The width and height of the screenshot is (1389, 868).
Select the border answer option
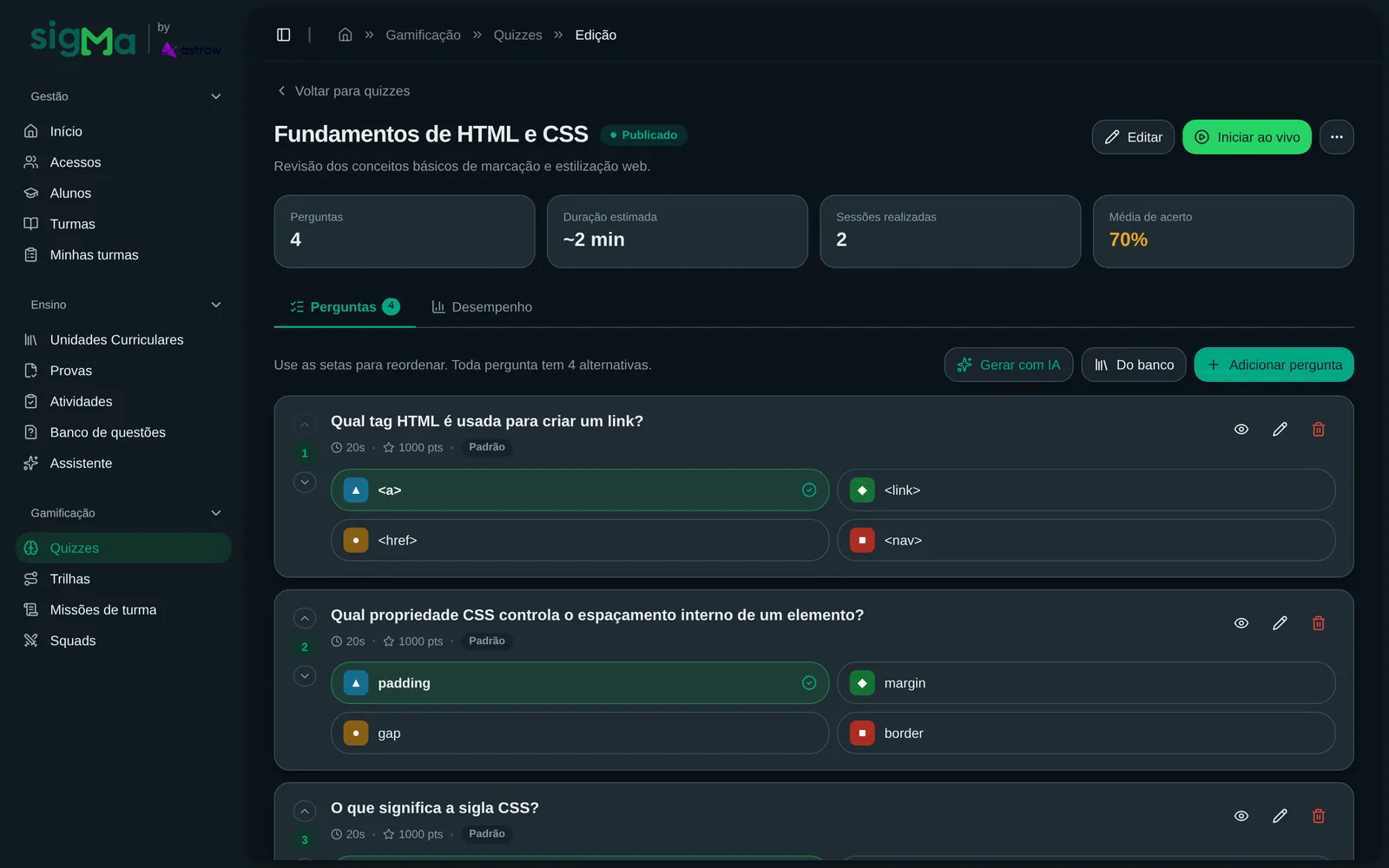pyautogui.click(x=1086, y=733)
